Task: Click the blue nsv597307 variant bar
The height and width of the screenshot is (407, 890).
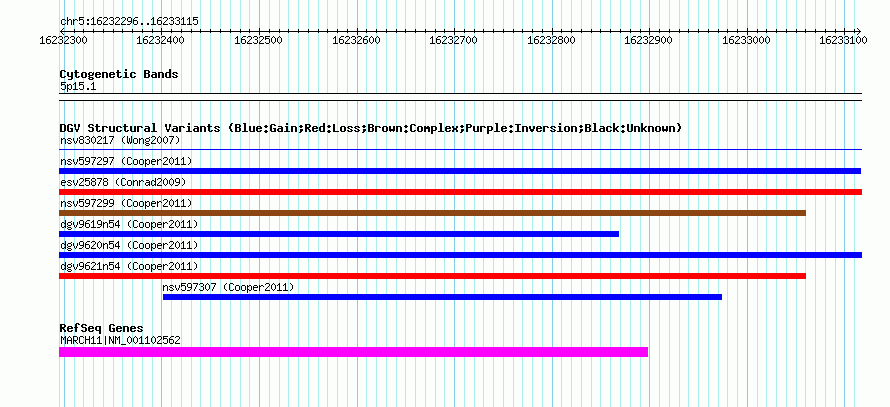Action: click(442, 297)
